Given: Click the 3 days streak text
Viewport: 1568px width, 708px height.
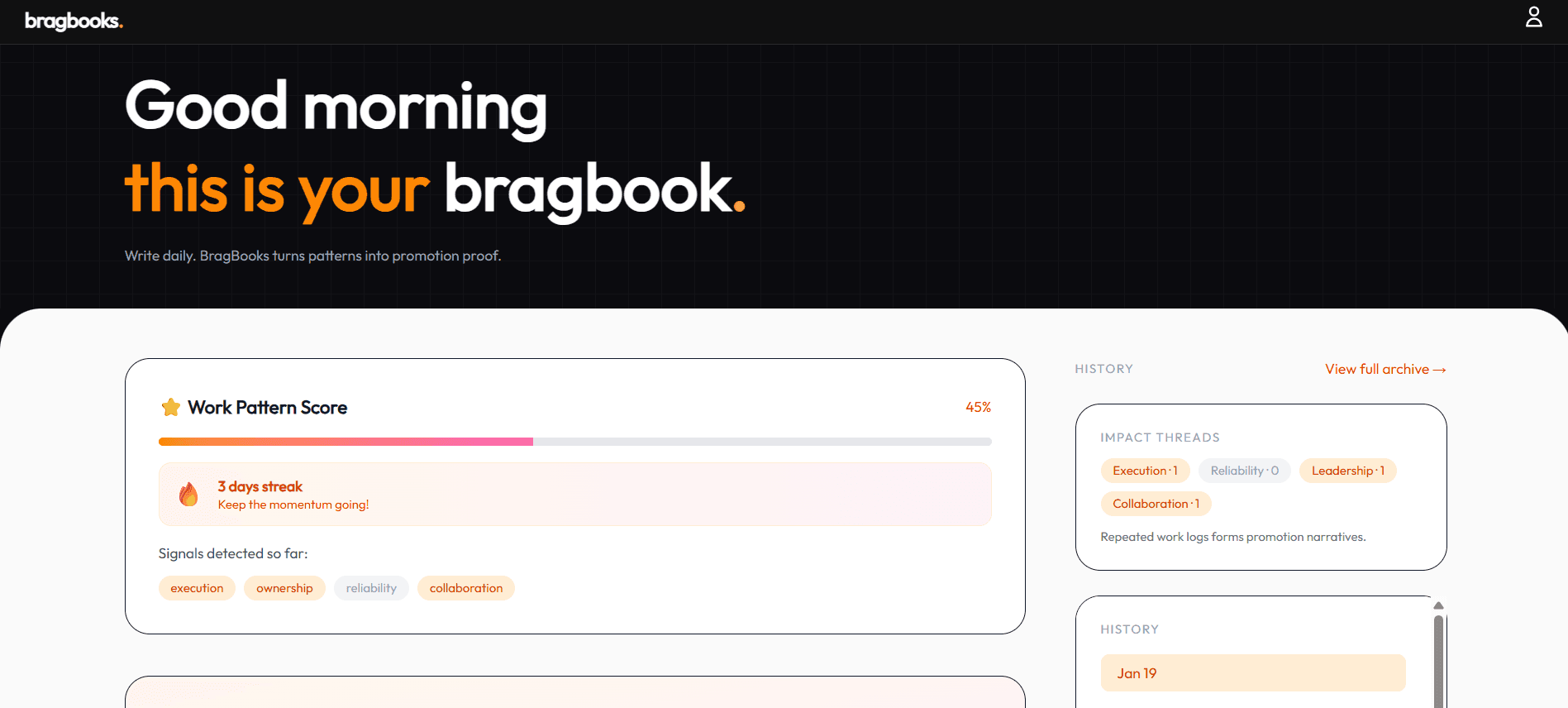Looking at the screenshot, I should (260, 486).
